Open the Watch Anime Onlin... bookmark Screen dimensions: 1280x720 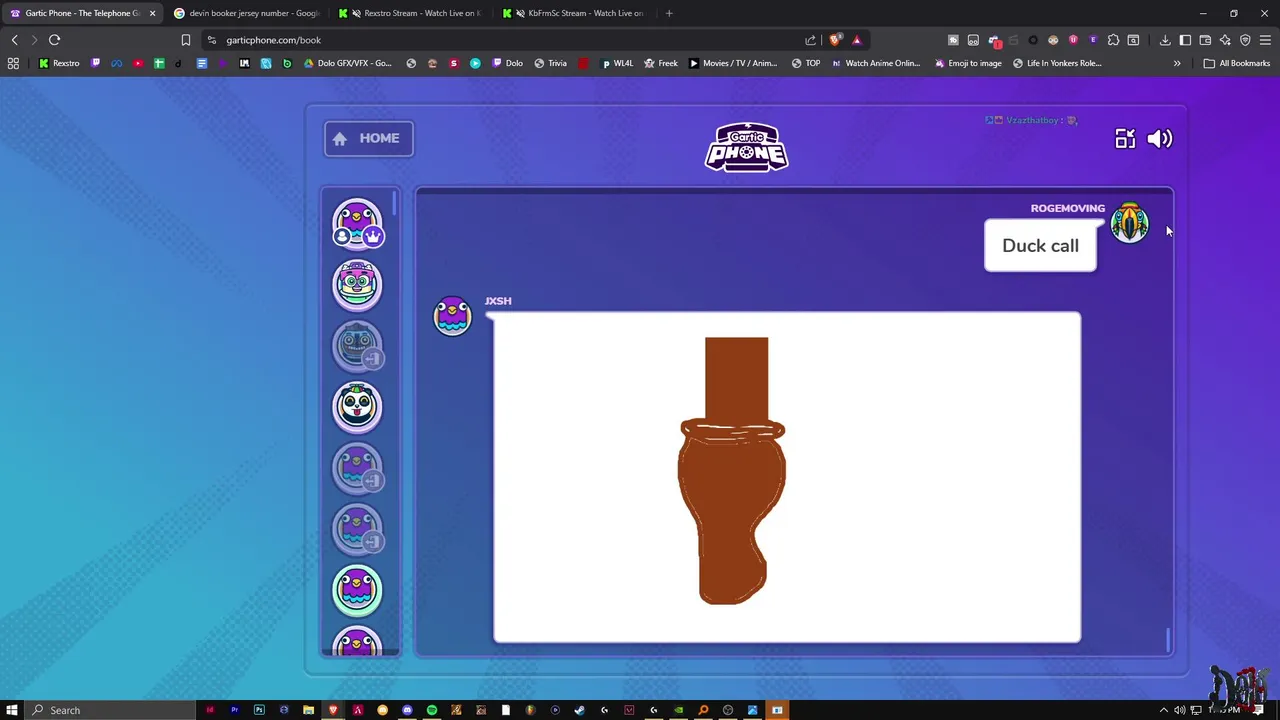pyautogui.click(x=875, y=63)
